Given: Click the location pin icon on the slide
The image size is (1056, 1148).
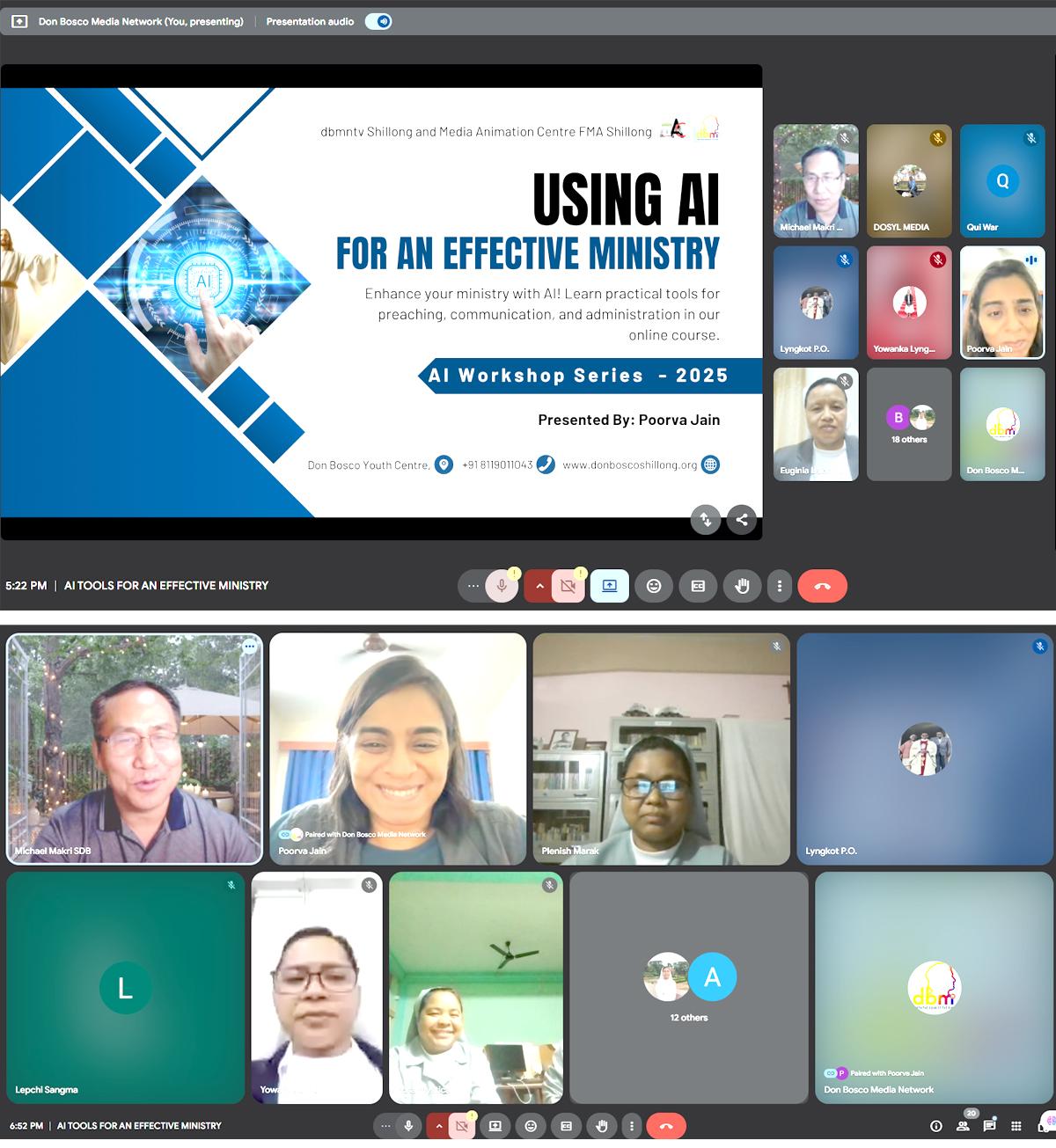Looking at the screenshot, I should coord(444,464).
